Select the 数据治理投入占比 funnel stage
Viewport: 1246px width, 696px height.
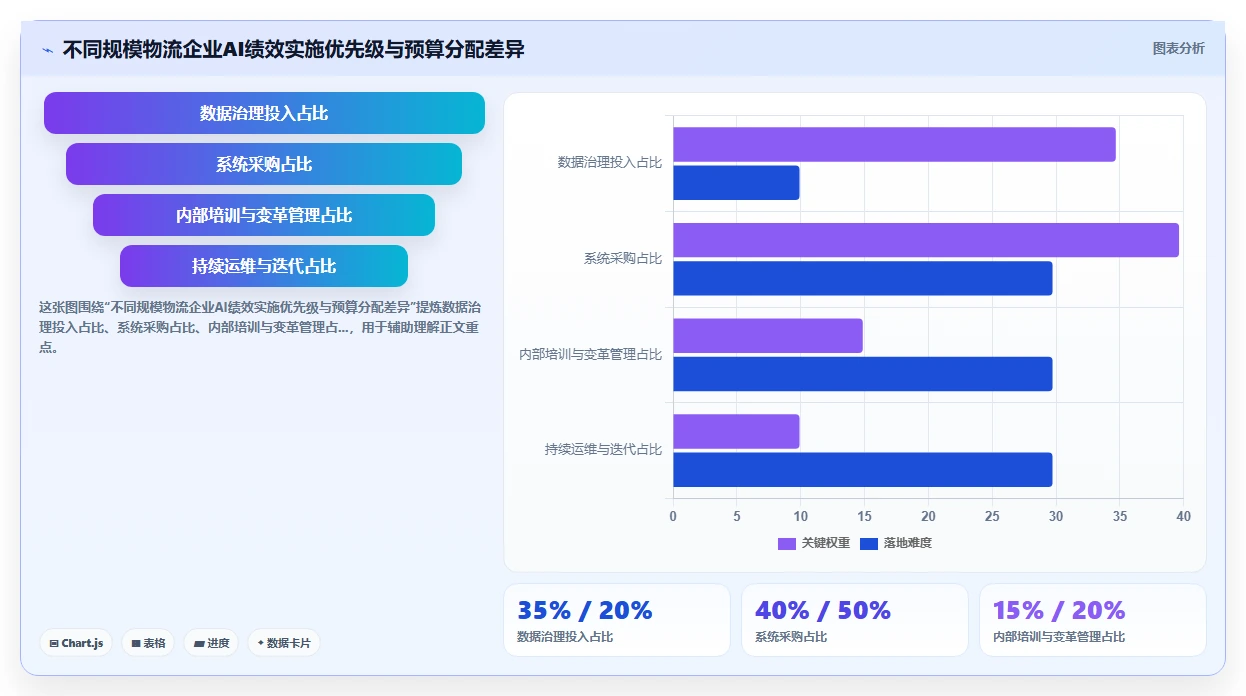click(264, 113)
